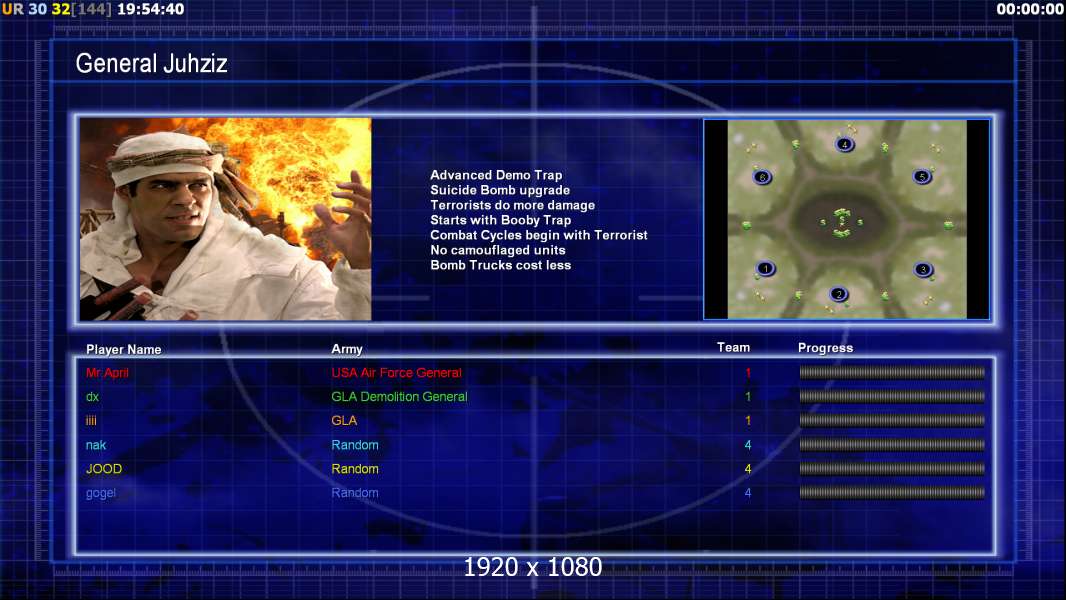This screenshot has width=1066, height=600.
Task: Click nak's loading progress bar
Action: coord(892,445)
